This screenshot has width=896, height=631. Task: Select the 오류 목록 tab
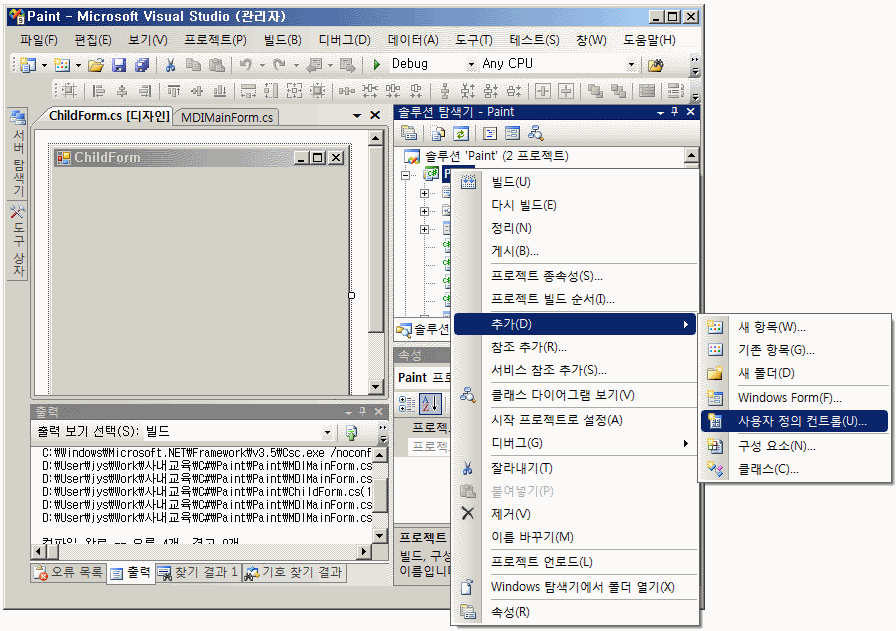[x=69, y=572]
